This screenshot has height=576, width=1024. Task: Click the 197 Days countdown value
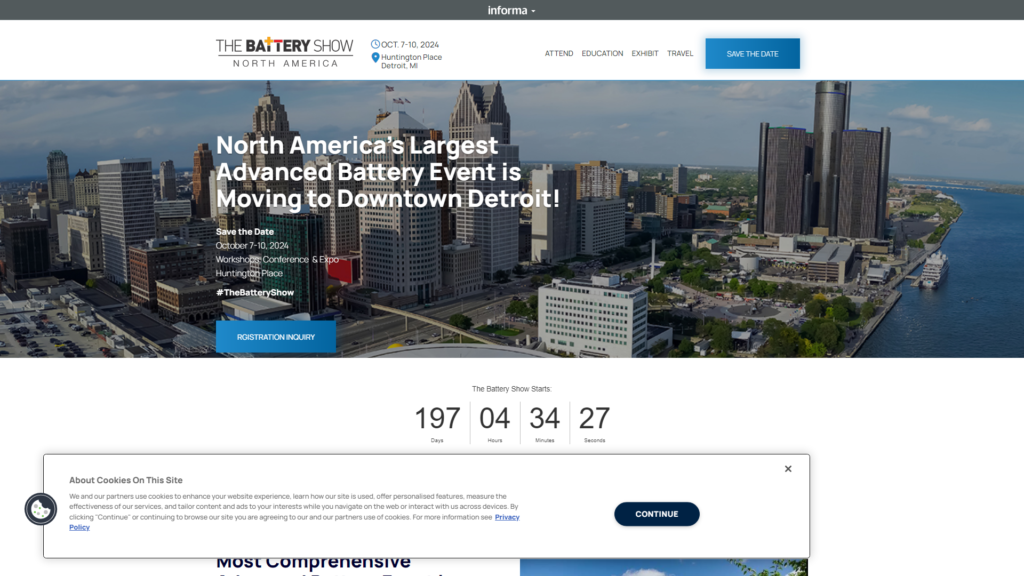(x=438, y=418)
